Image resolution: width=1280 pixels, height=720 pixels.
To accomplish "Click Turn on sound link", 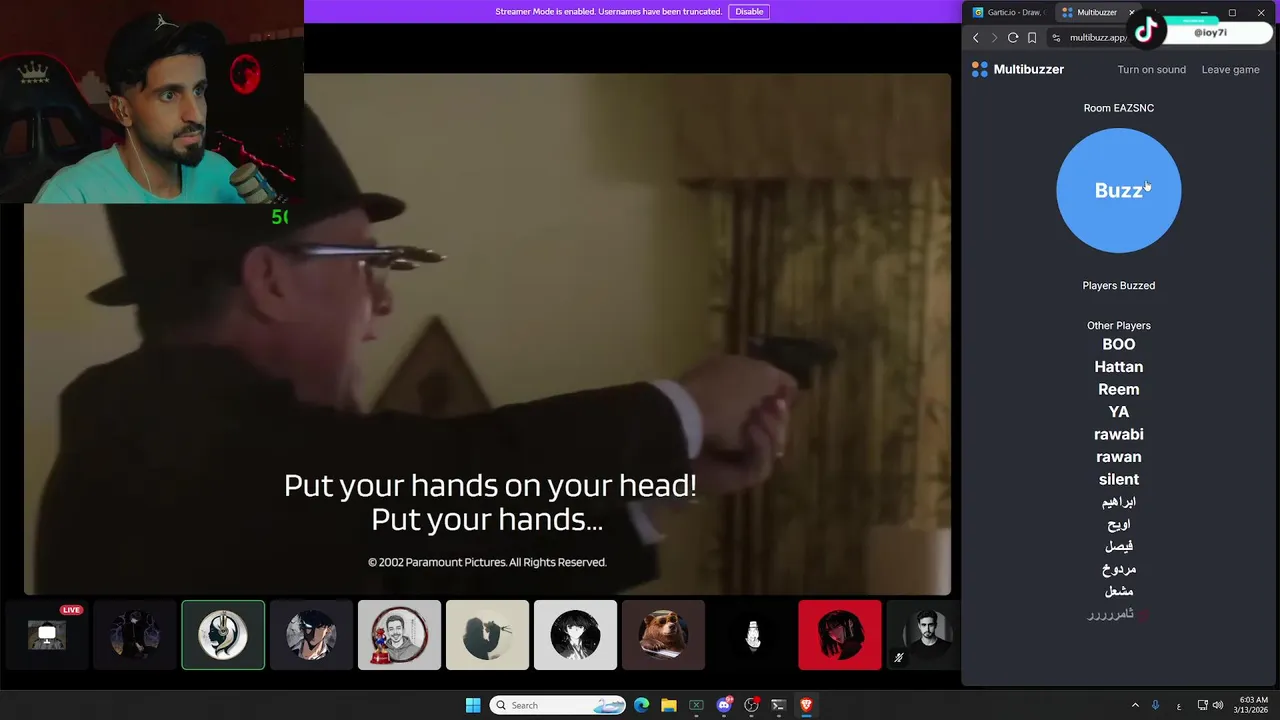I will click(1151, 69).
